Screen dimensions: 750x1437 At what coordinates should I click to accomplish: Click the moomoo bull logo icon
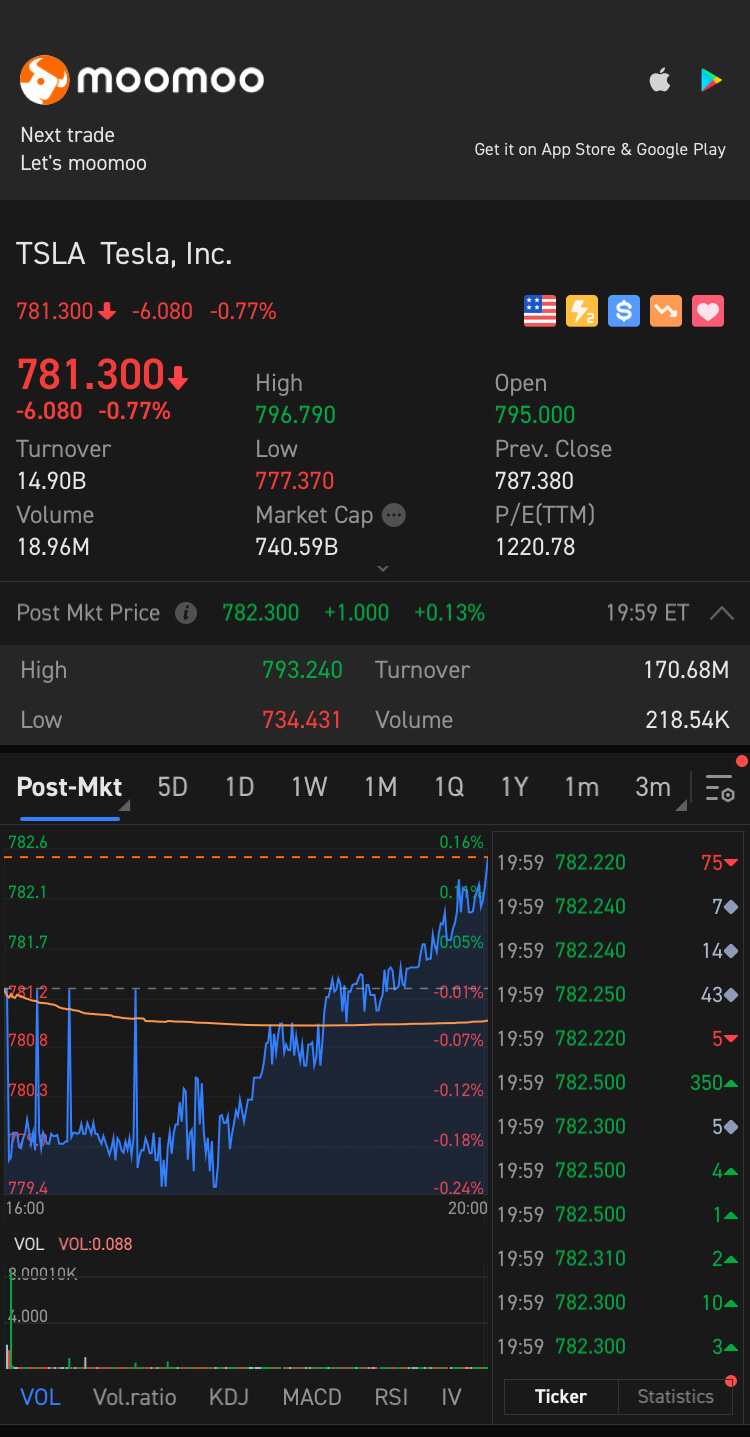pos(44,80)
